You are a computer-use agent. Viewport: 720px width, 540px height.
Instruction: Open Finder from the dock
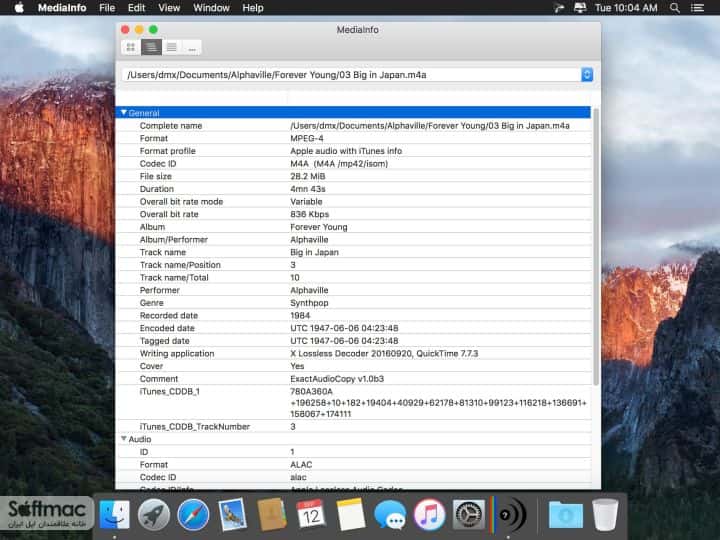114,514
